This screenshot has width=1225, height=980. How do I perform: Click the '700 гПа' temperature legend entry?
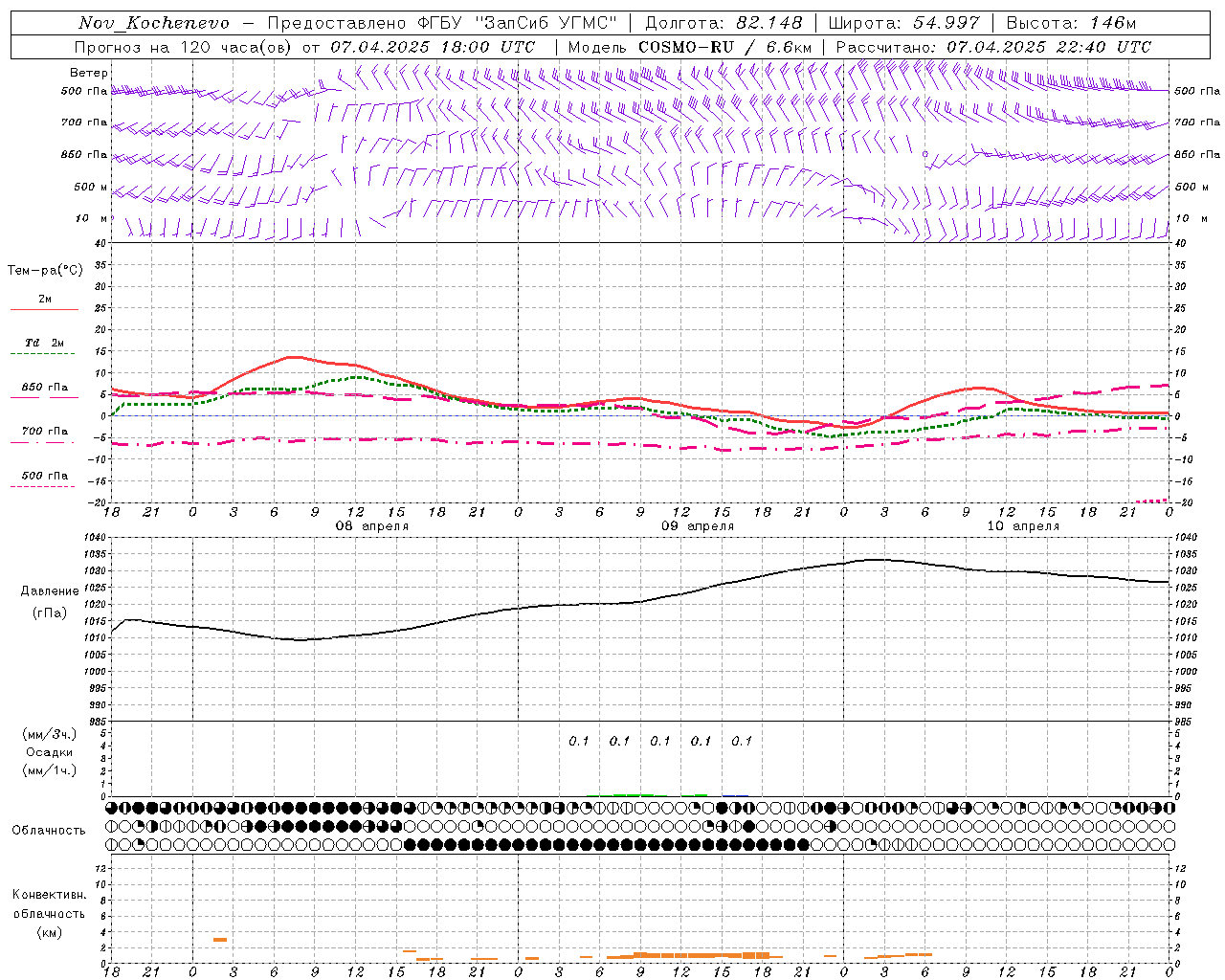[45, 431]
